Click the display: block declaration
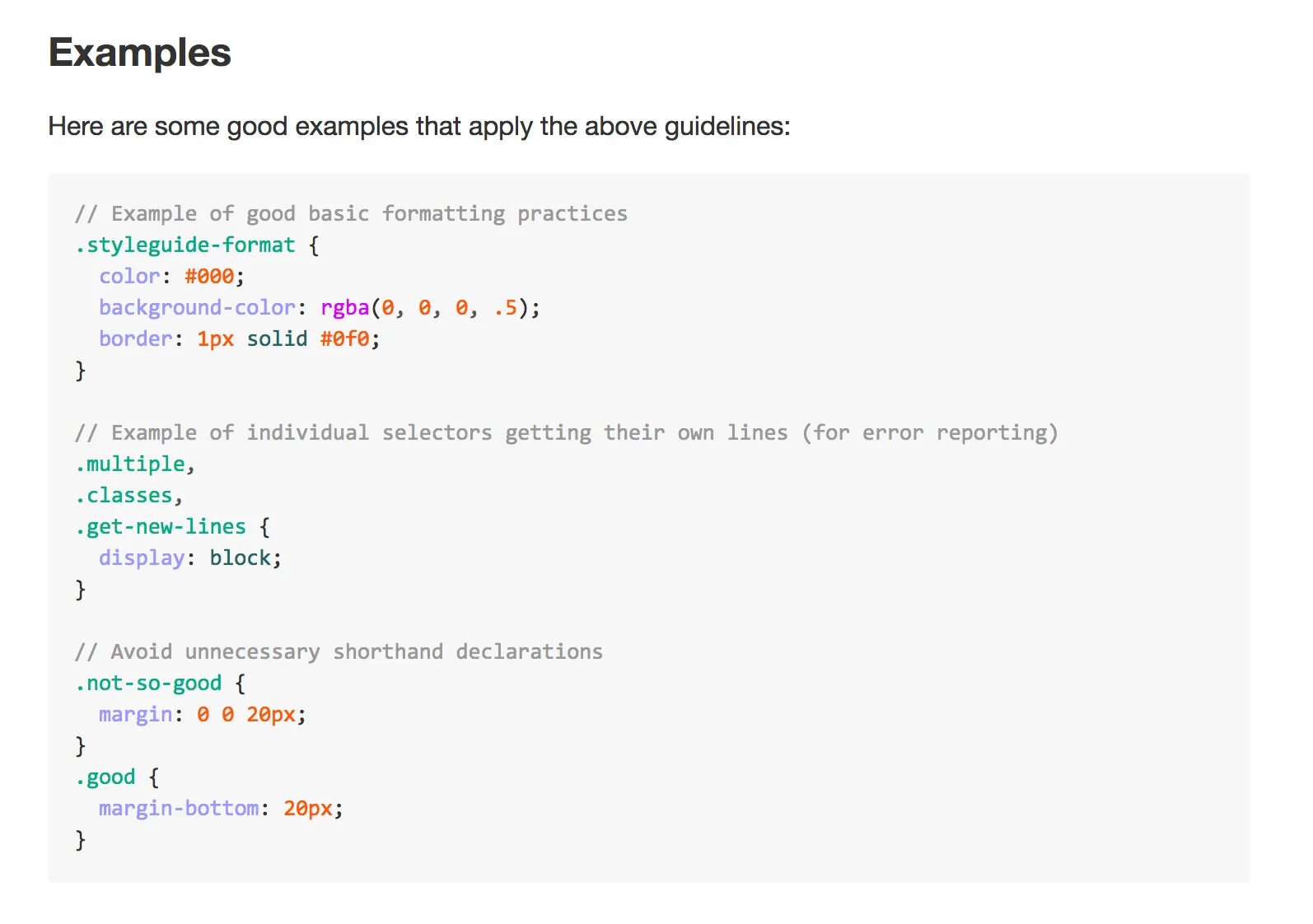The height and width of the screenshot is (924, 1313). (x=190, y=558)
